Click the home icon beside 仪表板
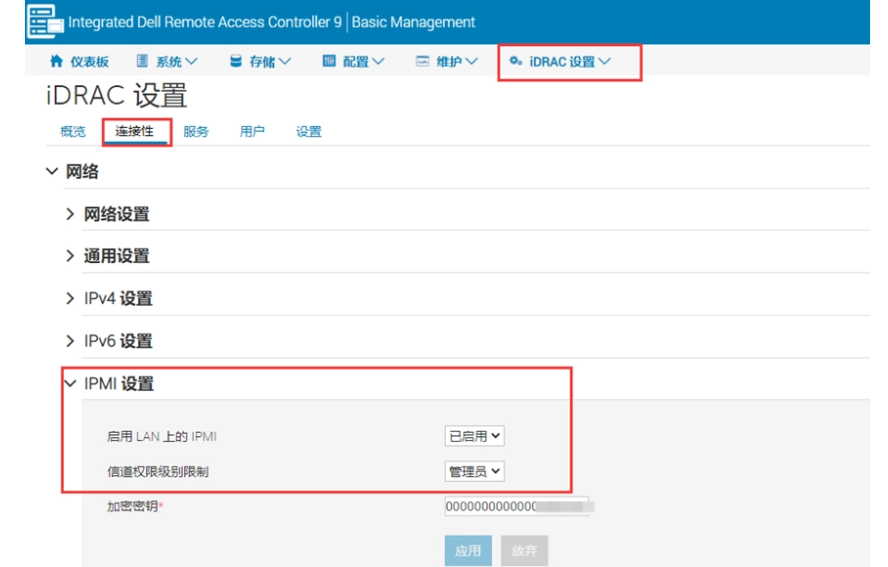Screen dimensions: 888x567 [x=56, y=61]
